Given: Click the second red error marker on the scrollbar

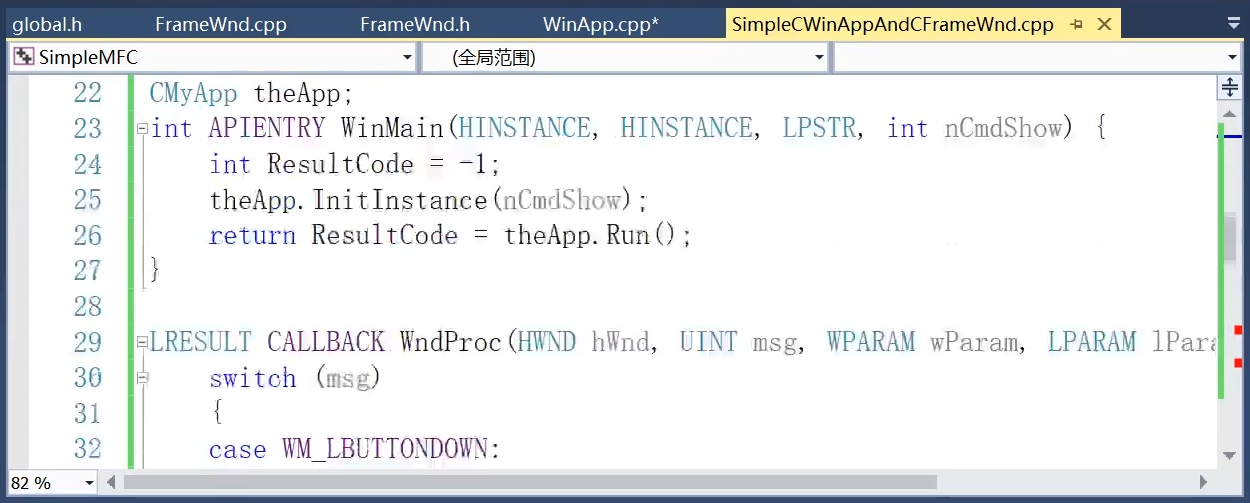Looking at the screenshot, I should (x=1238, y=363).
